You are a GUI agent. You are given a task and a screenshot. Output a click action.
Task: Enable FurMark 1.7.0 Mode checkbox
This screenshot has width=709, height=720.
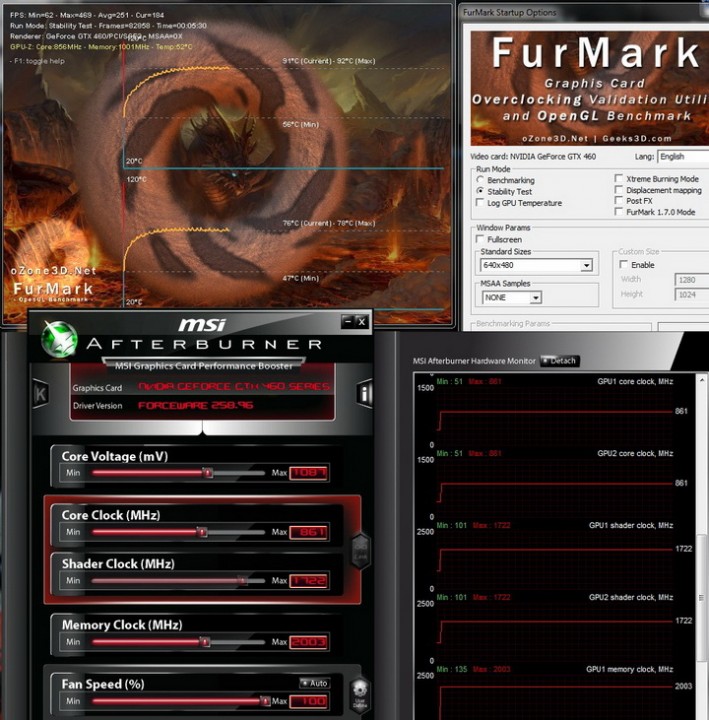pos(619,212)
